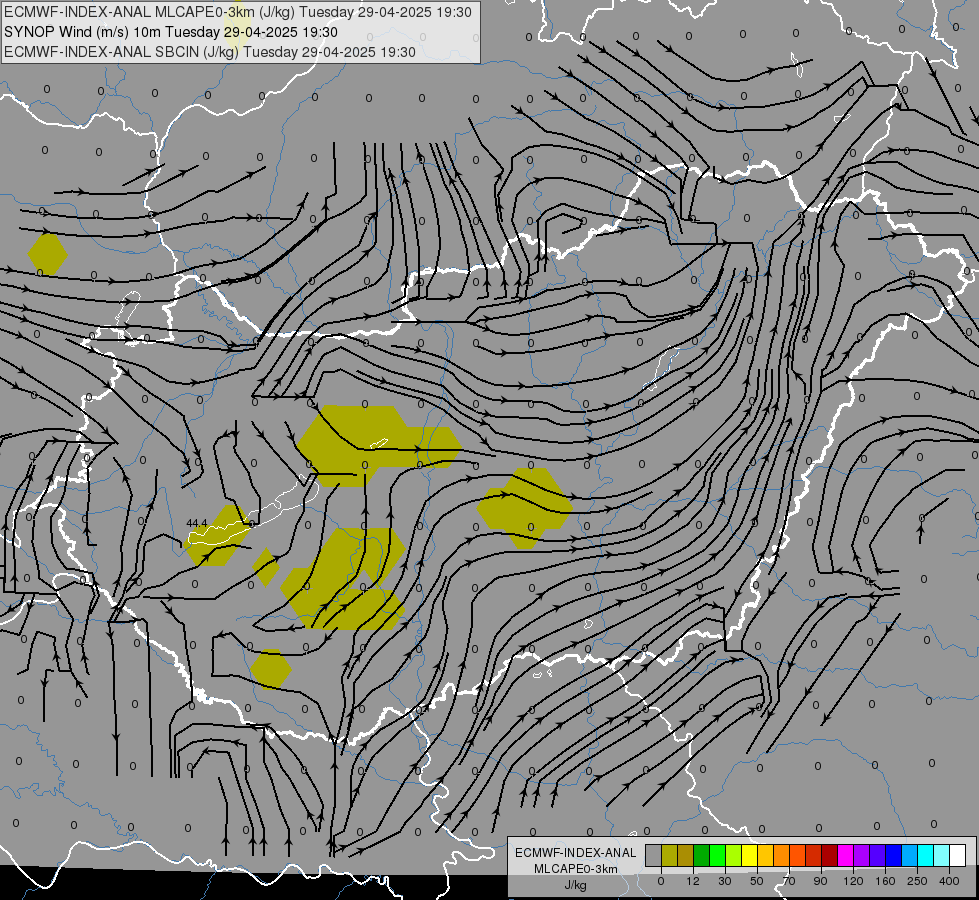979x900 pixels.
Task: Click the legend value 70
Action: click(789, 881)
